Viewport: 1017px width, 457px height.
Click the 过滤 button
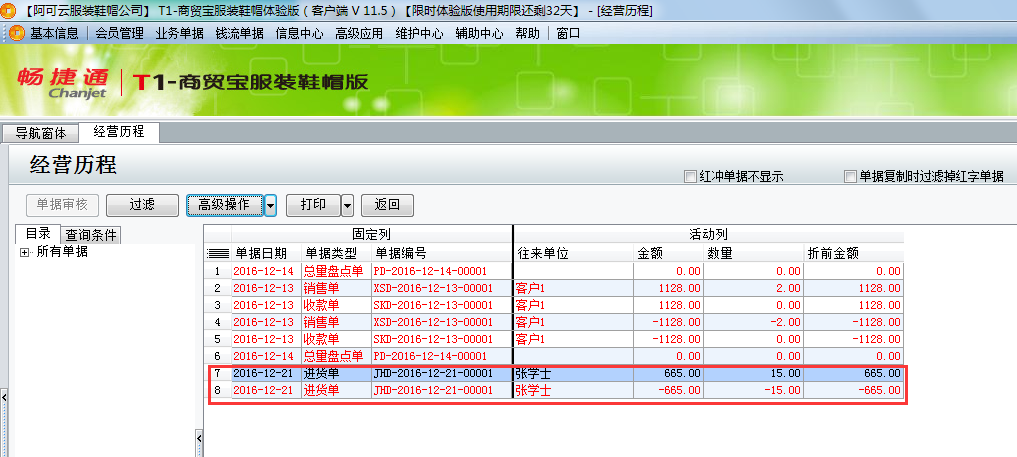[x=142, y=205]
